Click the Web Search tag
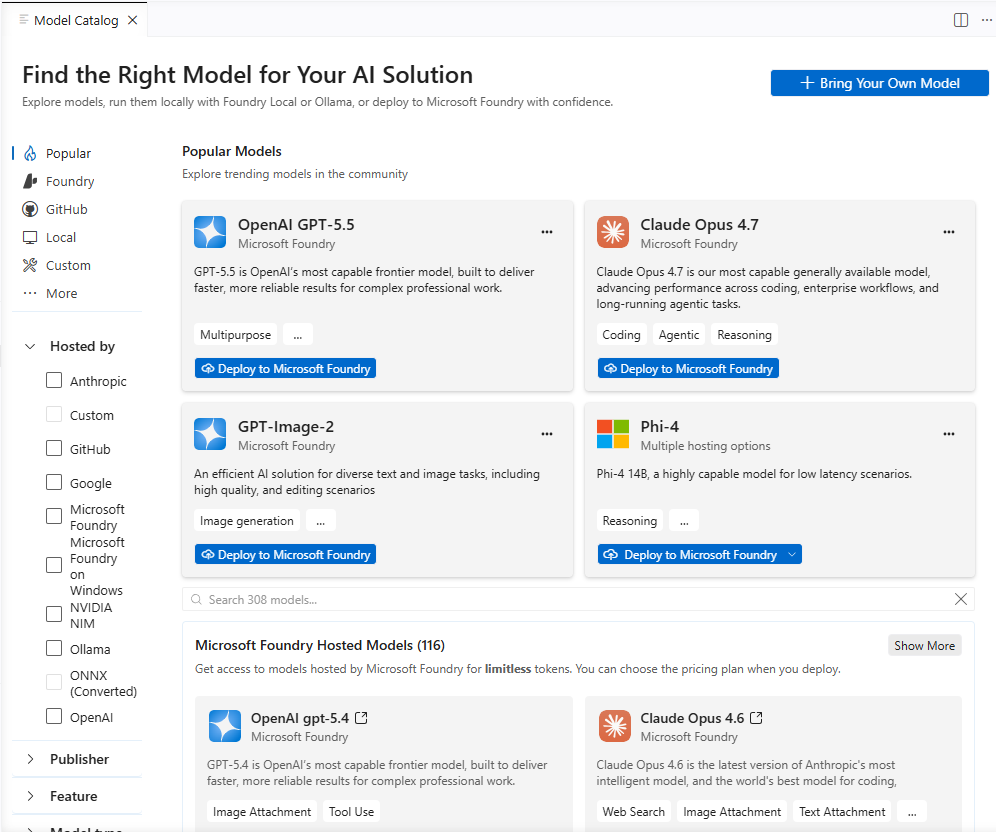The width and height of the screenshot is (996, 832). coord(633,812)
